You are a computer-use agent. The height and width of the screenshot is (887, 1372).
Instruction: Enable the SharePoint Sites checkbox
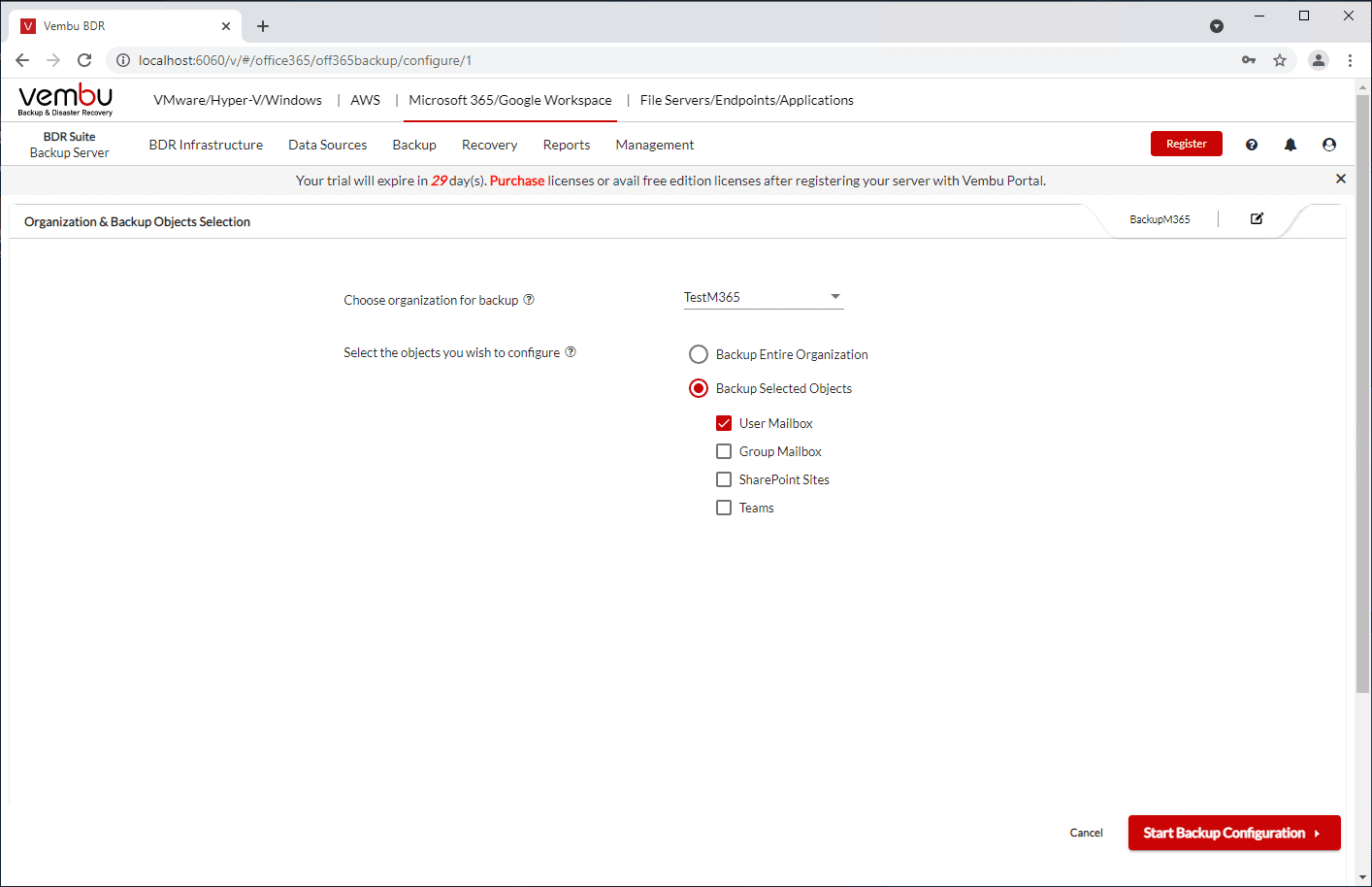pyautogui.click(x=724, y=479)
